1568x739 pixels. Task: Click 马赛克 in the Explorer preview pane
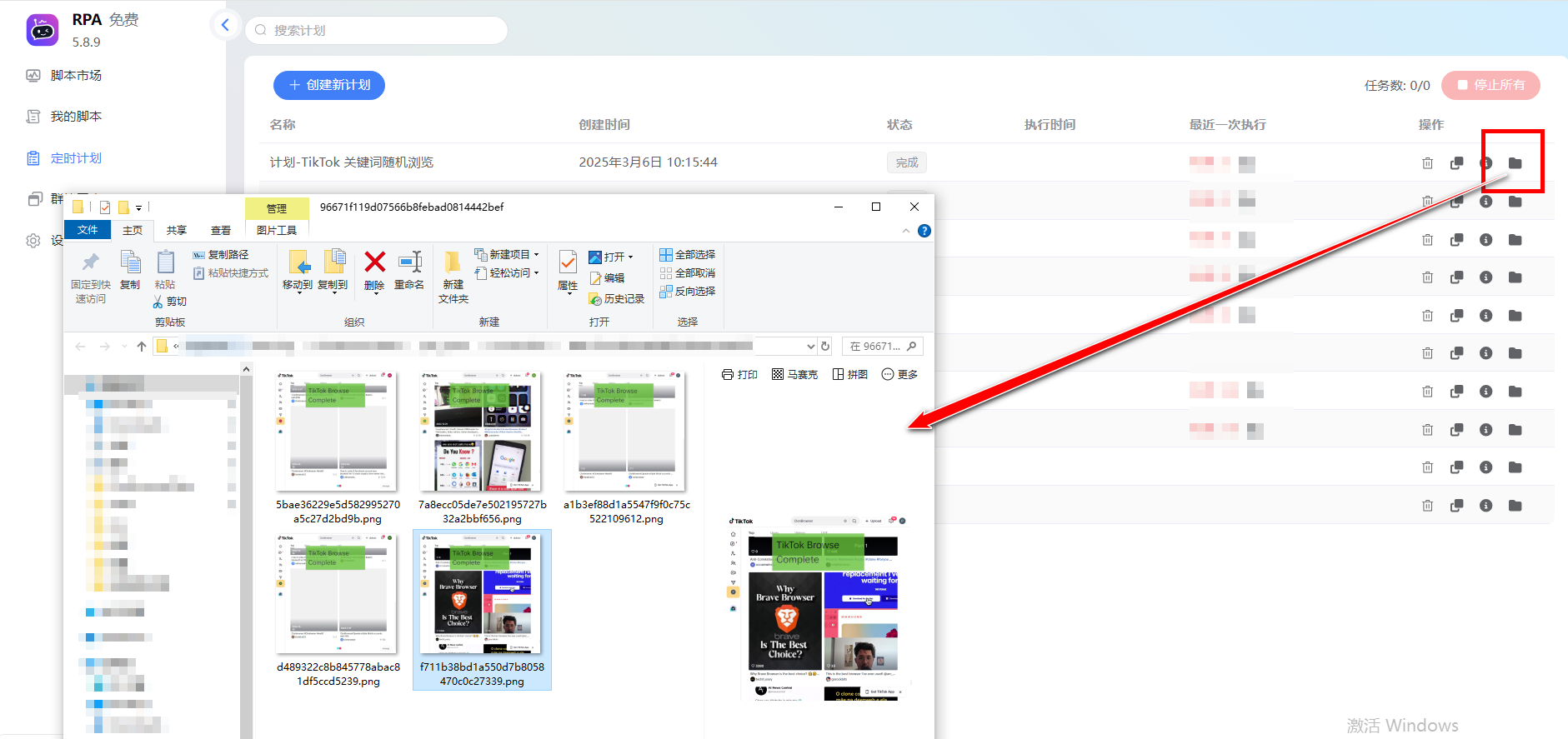tap(794, 375)
